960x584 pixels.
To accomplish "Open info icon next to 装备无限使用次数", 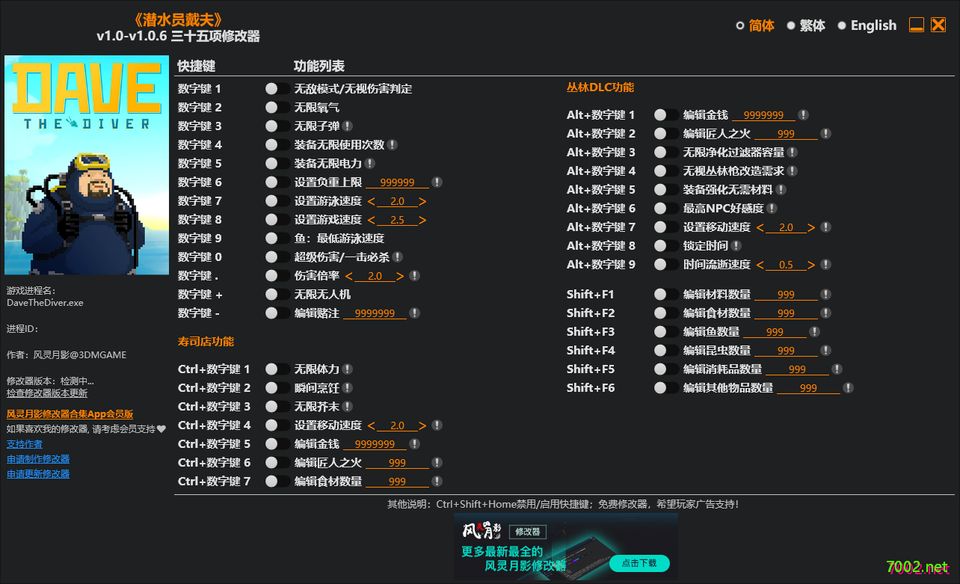I will (x=392, y=145).
